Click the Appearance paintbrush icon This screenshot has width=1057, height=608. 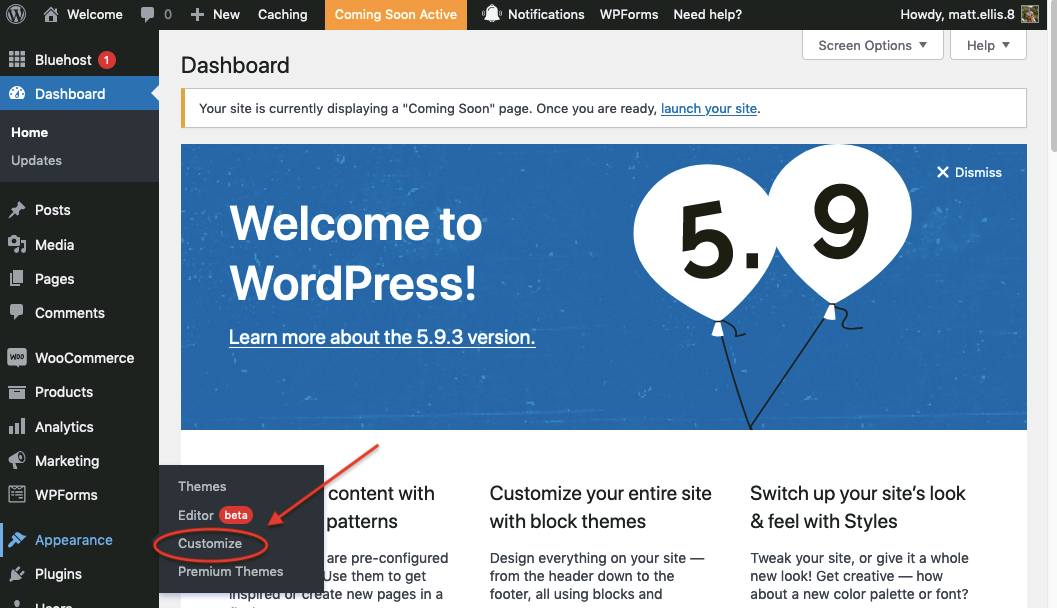tap(17, 540)
